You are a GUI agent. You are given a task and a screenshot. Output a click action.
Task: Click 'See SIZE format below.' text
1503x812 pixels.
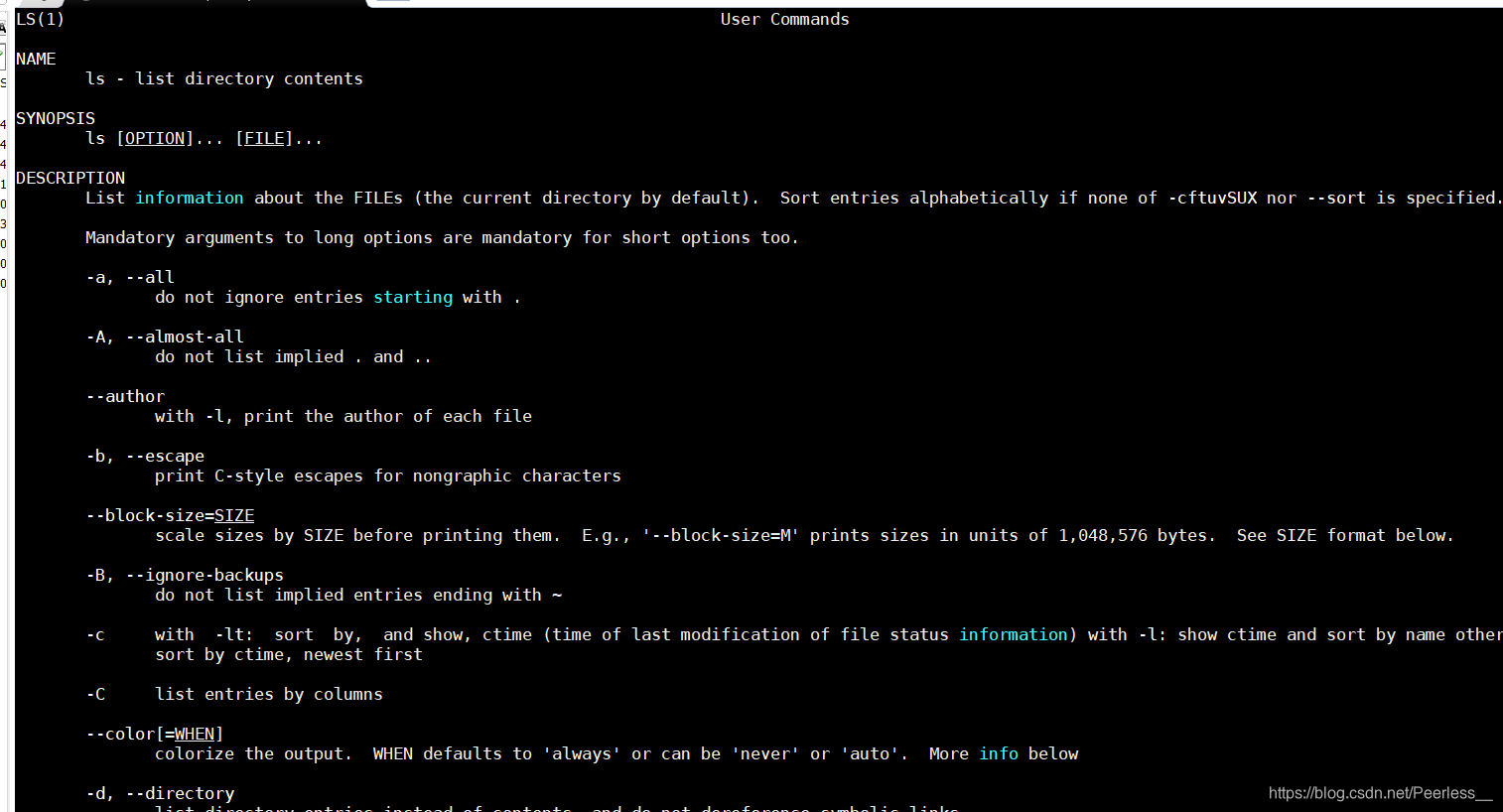(1345, 535)
